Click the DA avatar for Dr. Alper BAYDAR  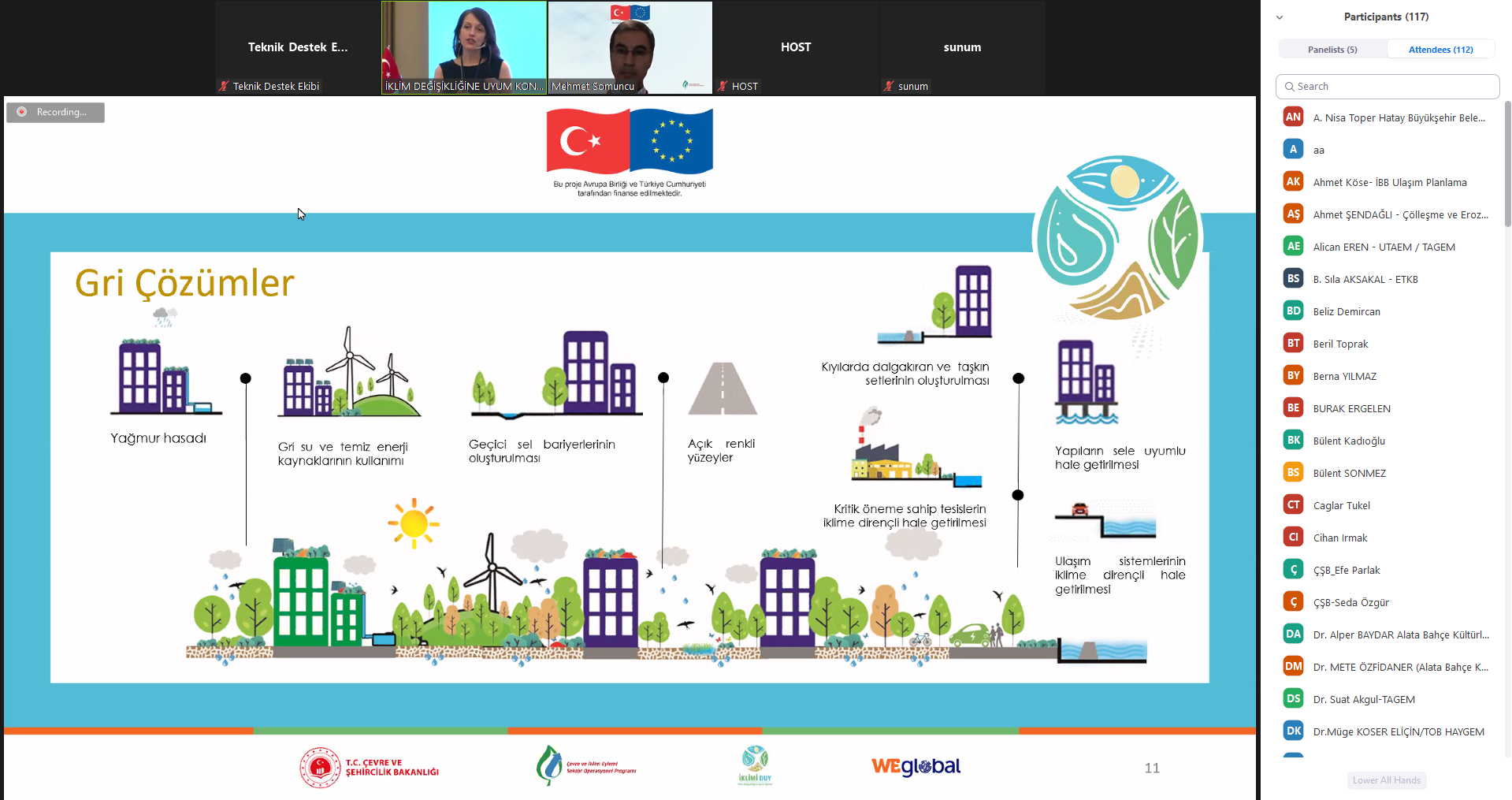point(1293,634)
